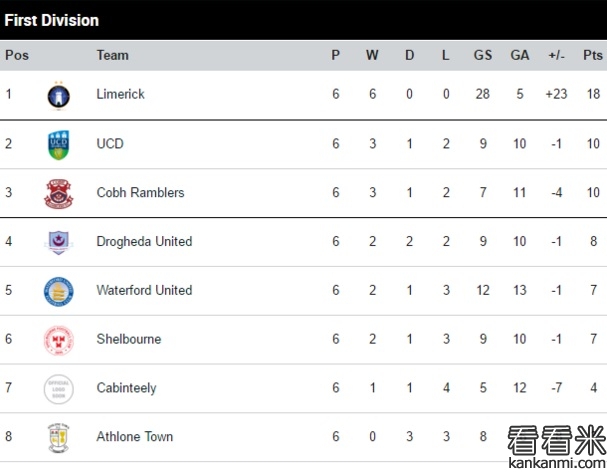607x472 pixels.
Task: Click the Waterford United team name
Action: (x=144, y=290)
